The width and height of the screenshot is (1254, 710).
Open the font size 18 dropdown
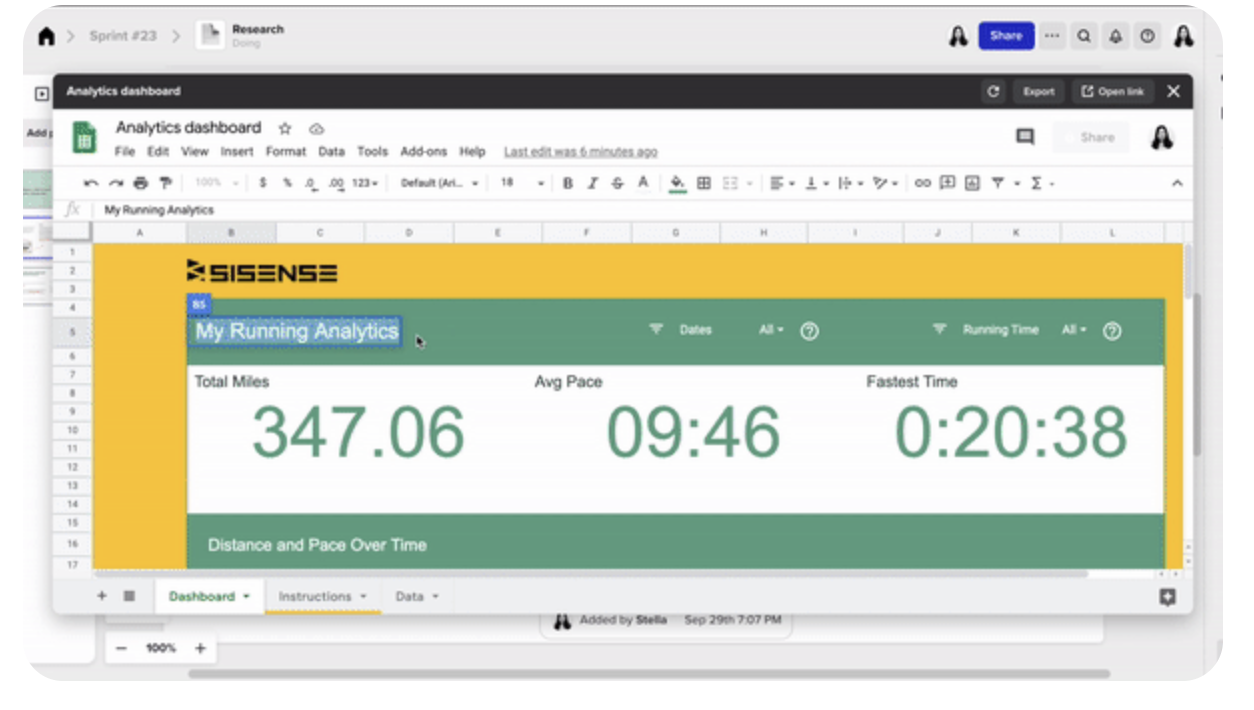(x=522, y=183)
